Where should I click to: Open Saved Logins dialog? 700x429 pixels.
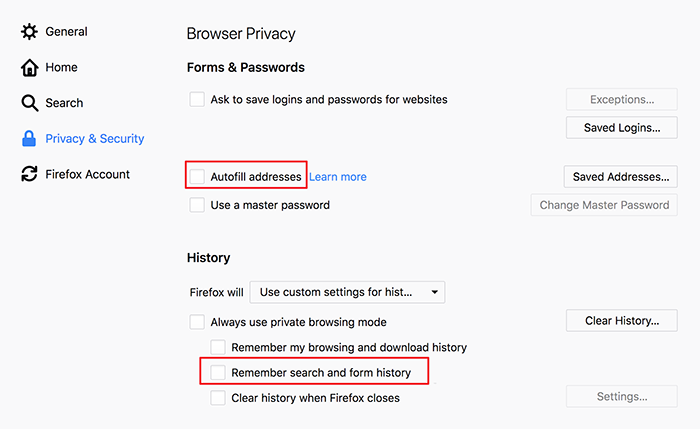coord(621,128)
